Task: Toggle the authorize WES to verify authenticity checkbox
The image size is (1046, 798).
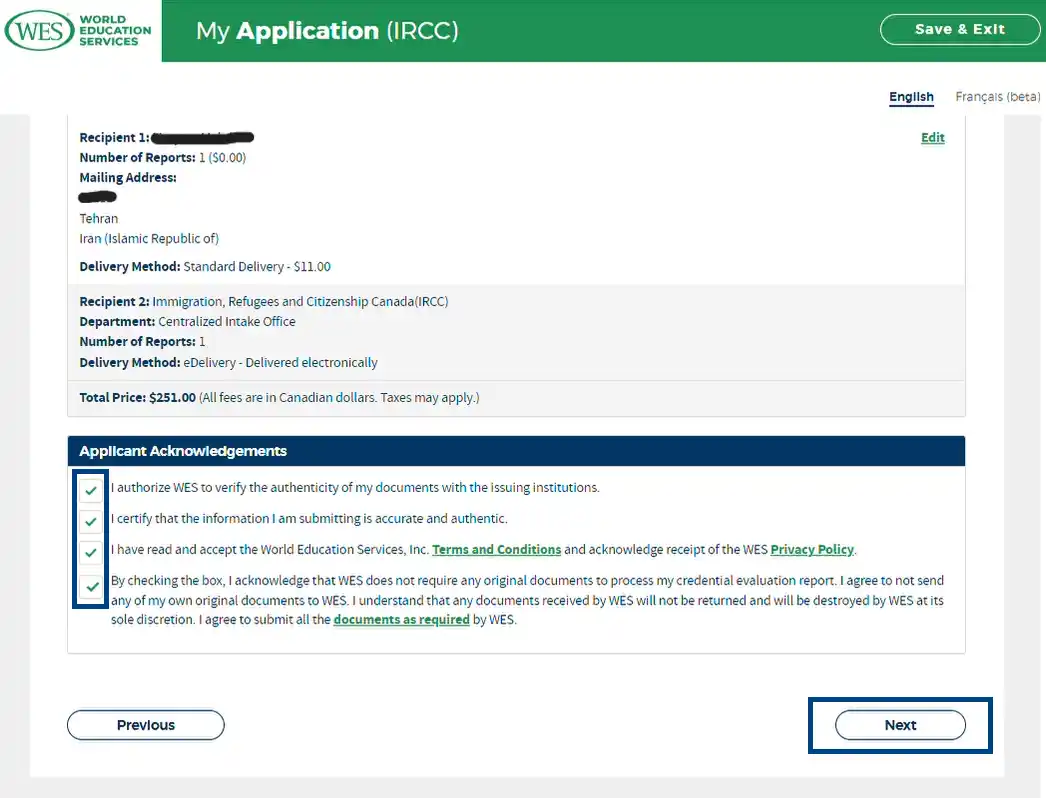Action: pos(91,490)
